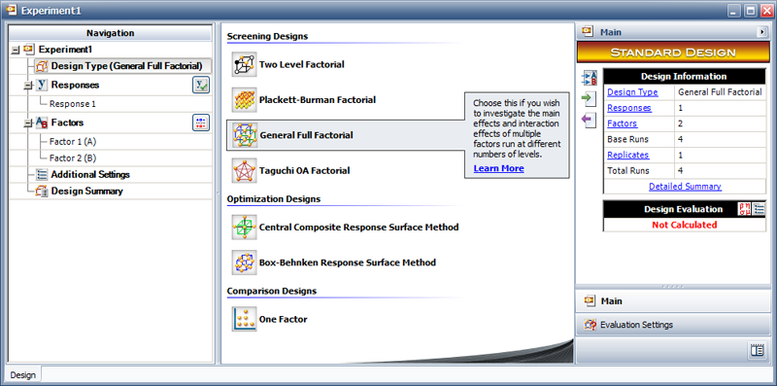Click the A/B build design icon
The image size is (777, 386).
point(590,78)
